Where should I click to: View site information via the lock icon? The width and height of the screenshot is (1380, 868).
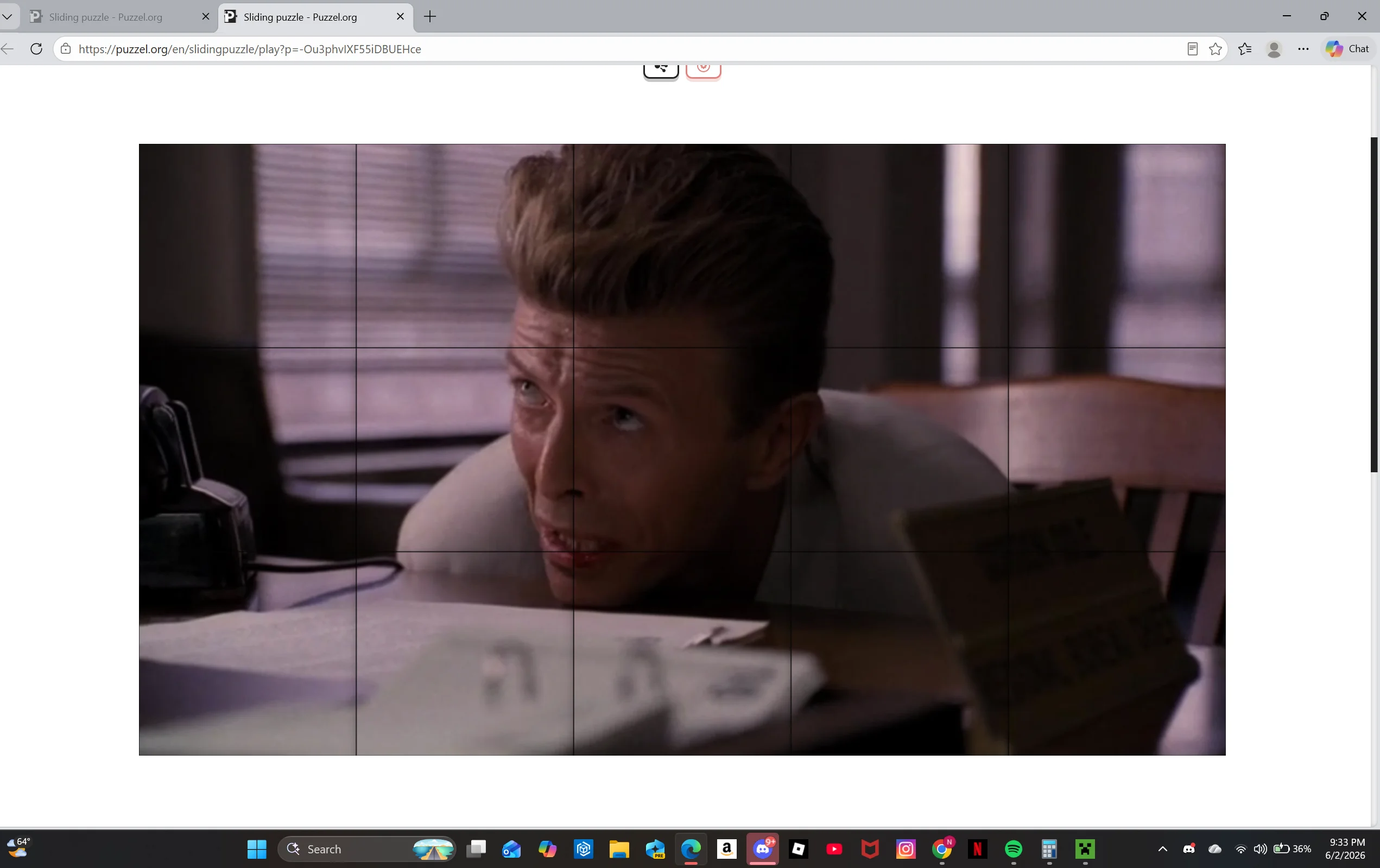[66, 49]
